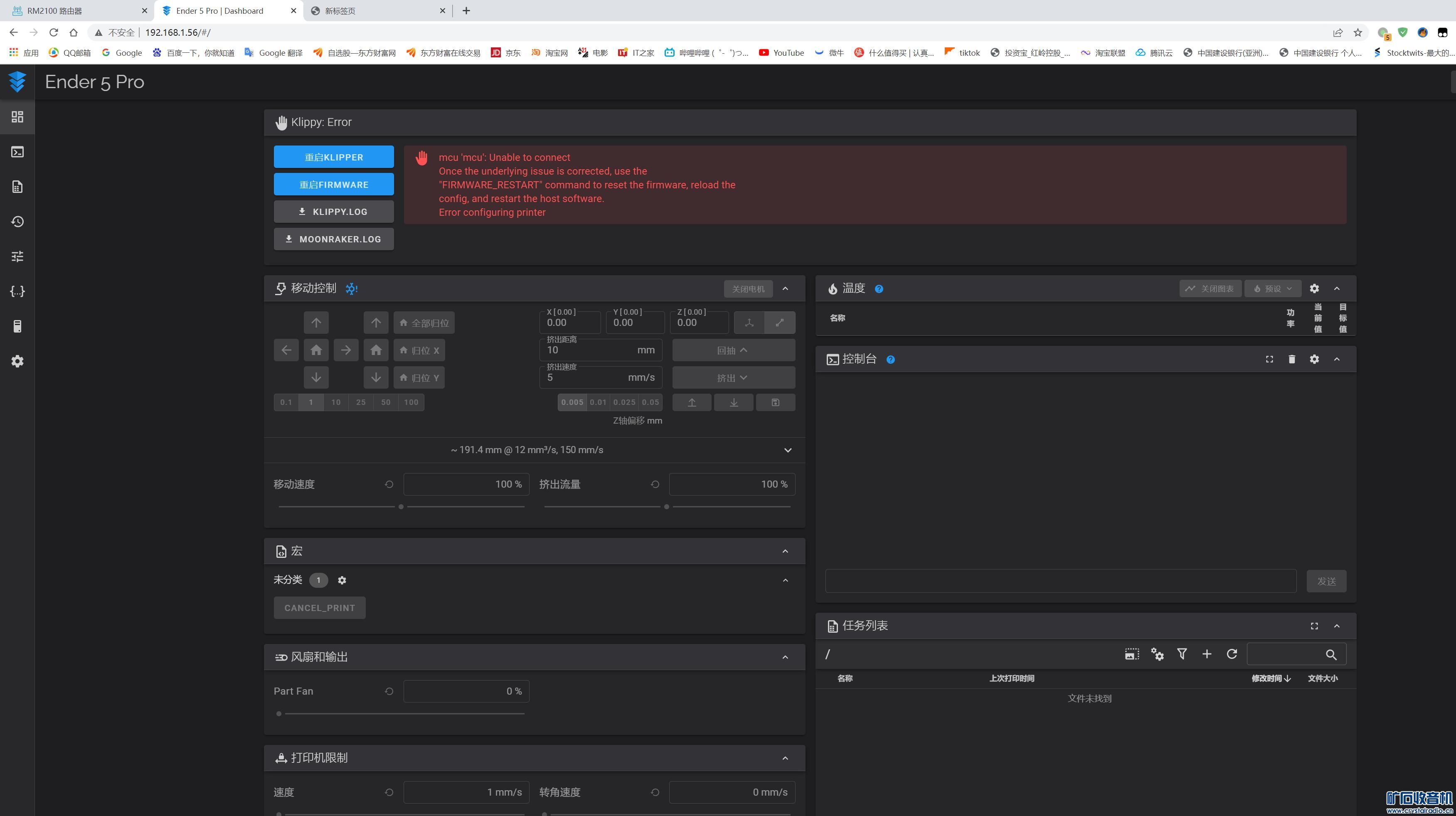Viewport: 1456px width, 816px height.
Task: Select absolute positioning toggle button
Action: point(749,323)
